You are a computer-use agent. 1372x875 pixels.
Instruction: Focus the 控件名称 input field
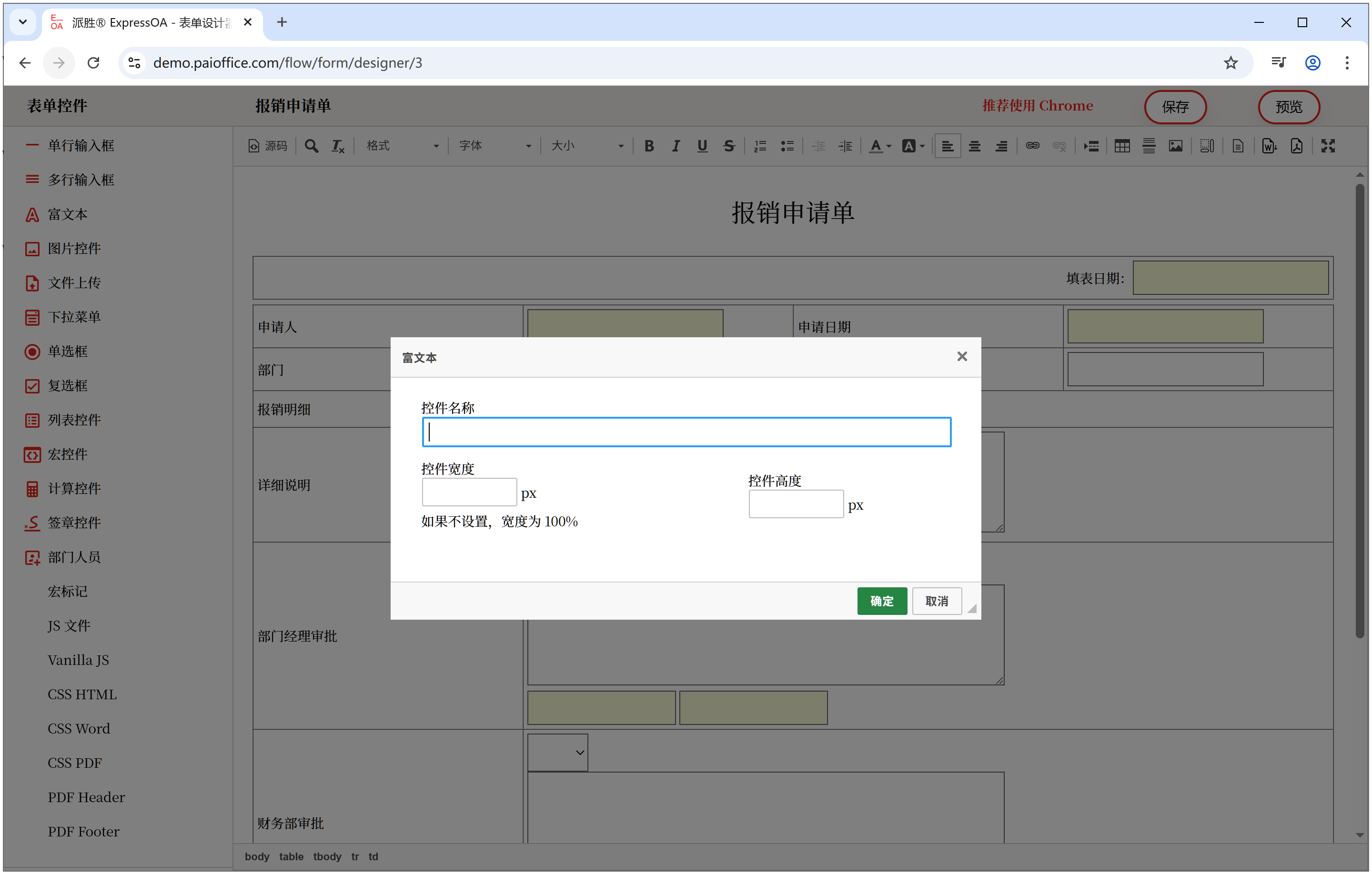click(x=686, y=432)
